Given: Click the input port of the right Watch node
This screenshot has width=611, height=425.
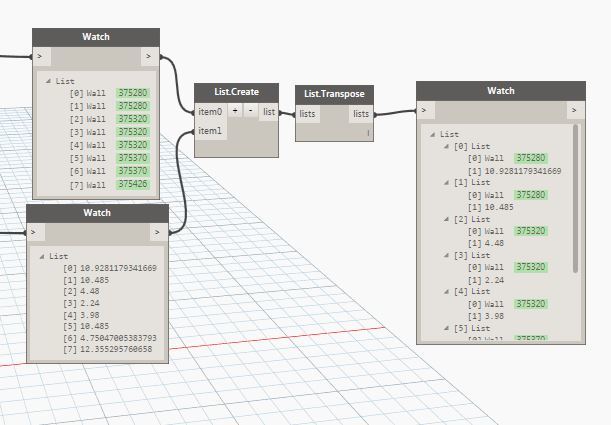Looking at the screenshot, I should 423,110.
